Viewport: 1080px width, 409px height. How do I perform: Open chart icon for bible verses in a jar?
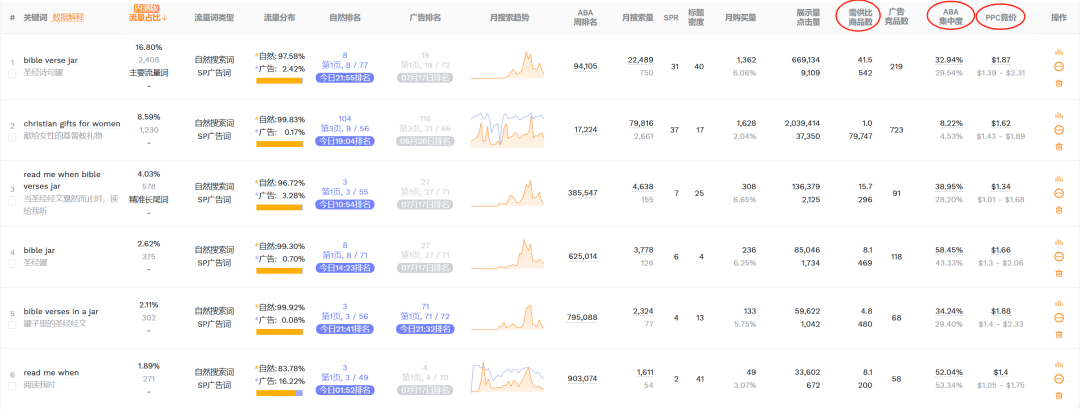click(x=1059, y=303)
